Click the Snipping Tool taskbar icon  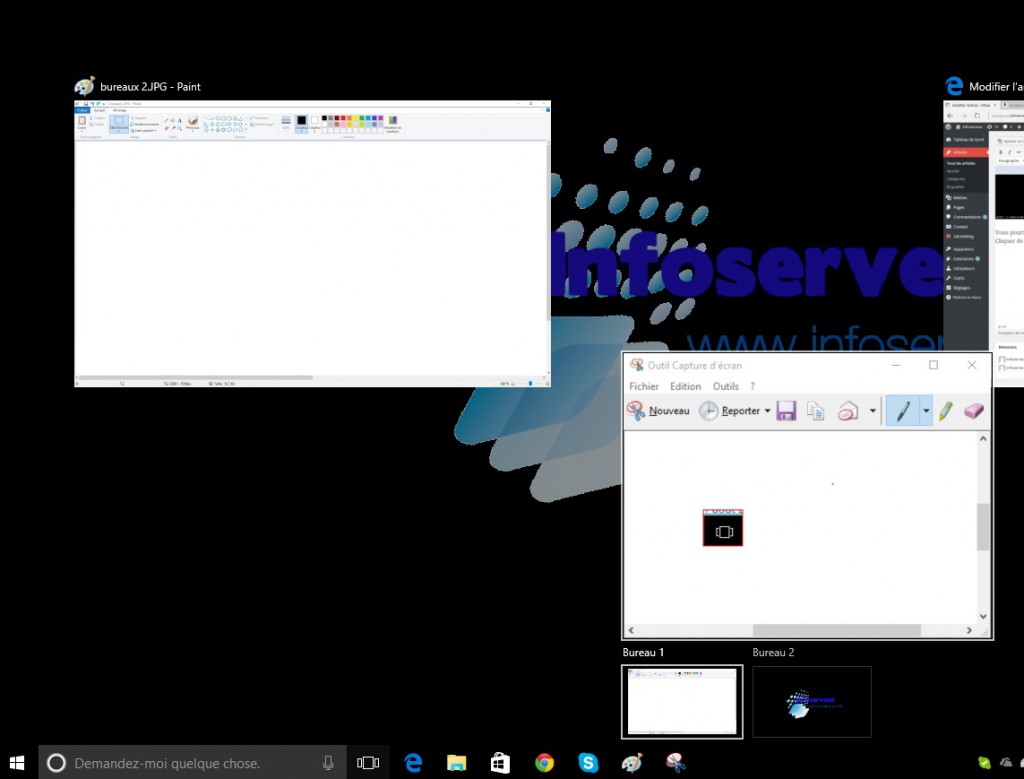pos(675,763)
